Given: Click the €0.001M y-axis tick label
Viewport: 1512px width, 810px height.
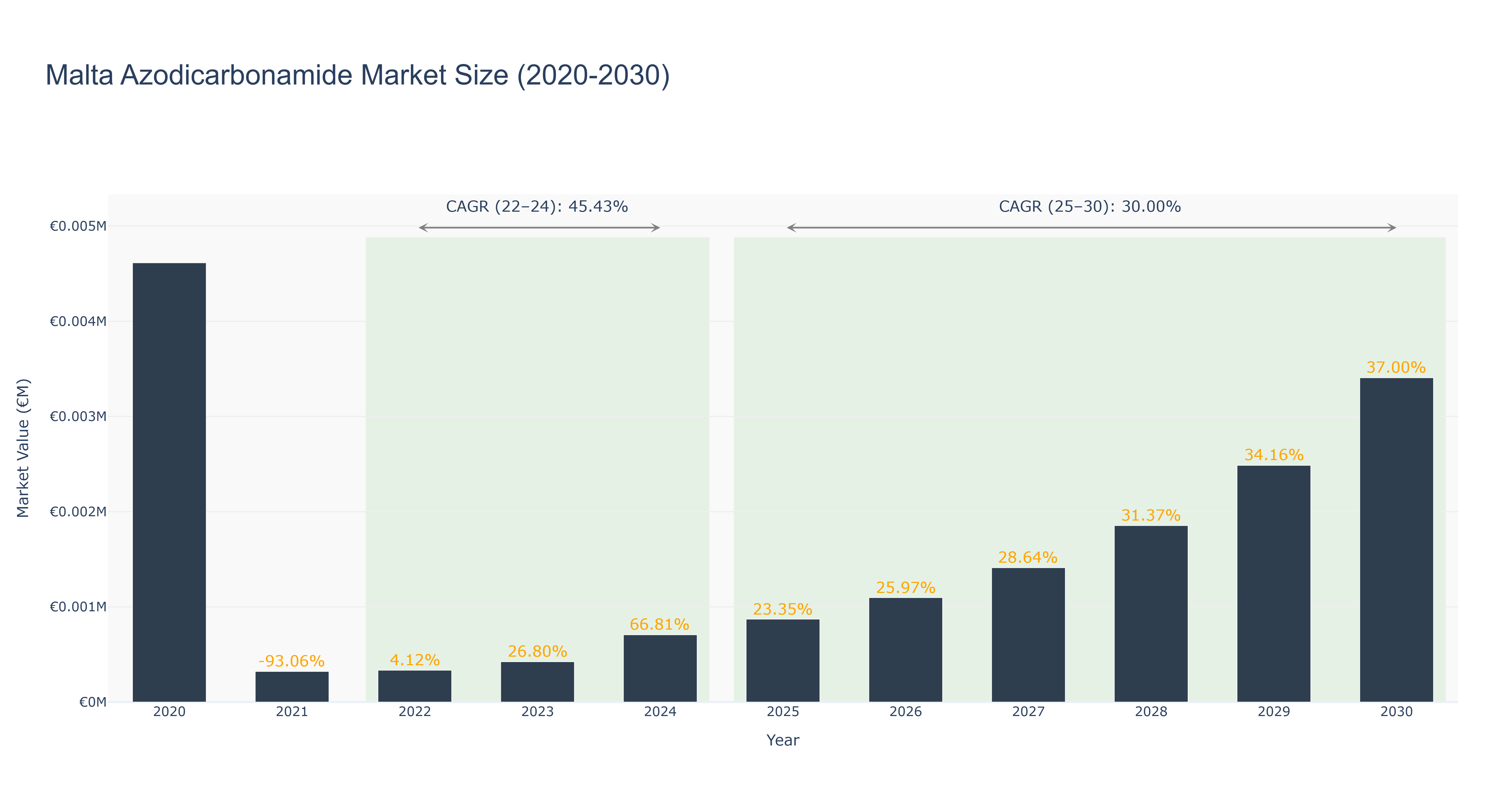Looking at the screenshot, I should coord(78,607).
